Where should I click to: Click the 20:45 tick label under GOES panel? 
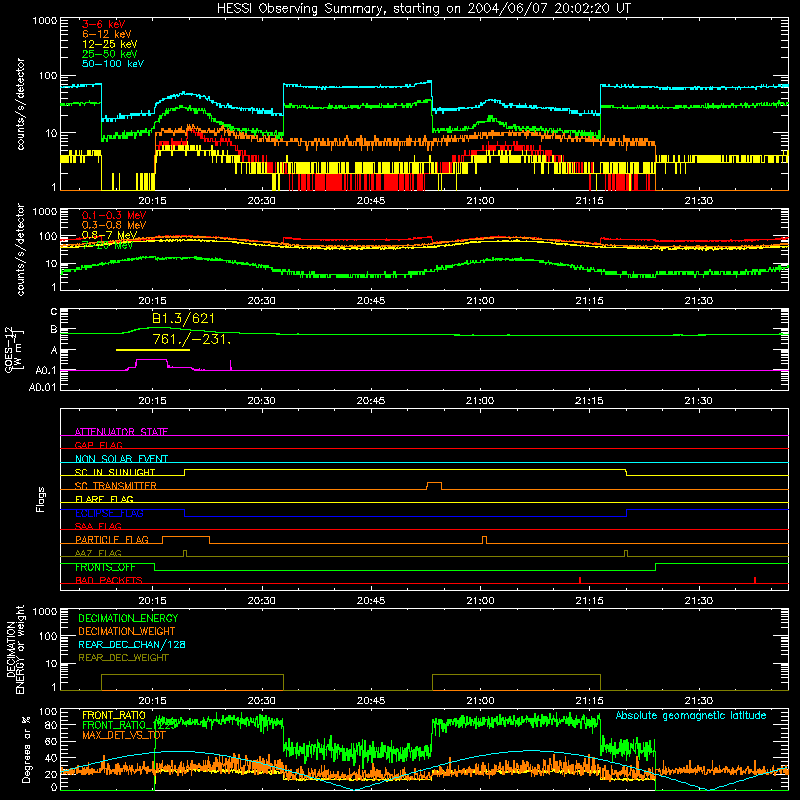pos(371,401)
